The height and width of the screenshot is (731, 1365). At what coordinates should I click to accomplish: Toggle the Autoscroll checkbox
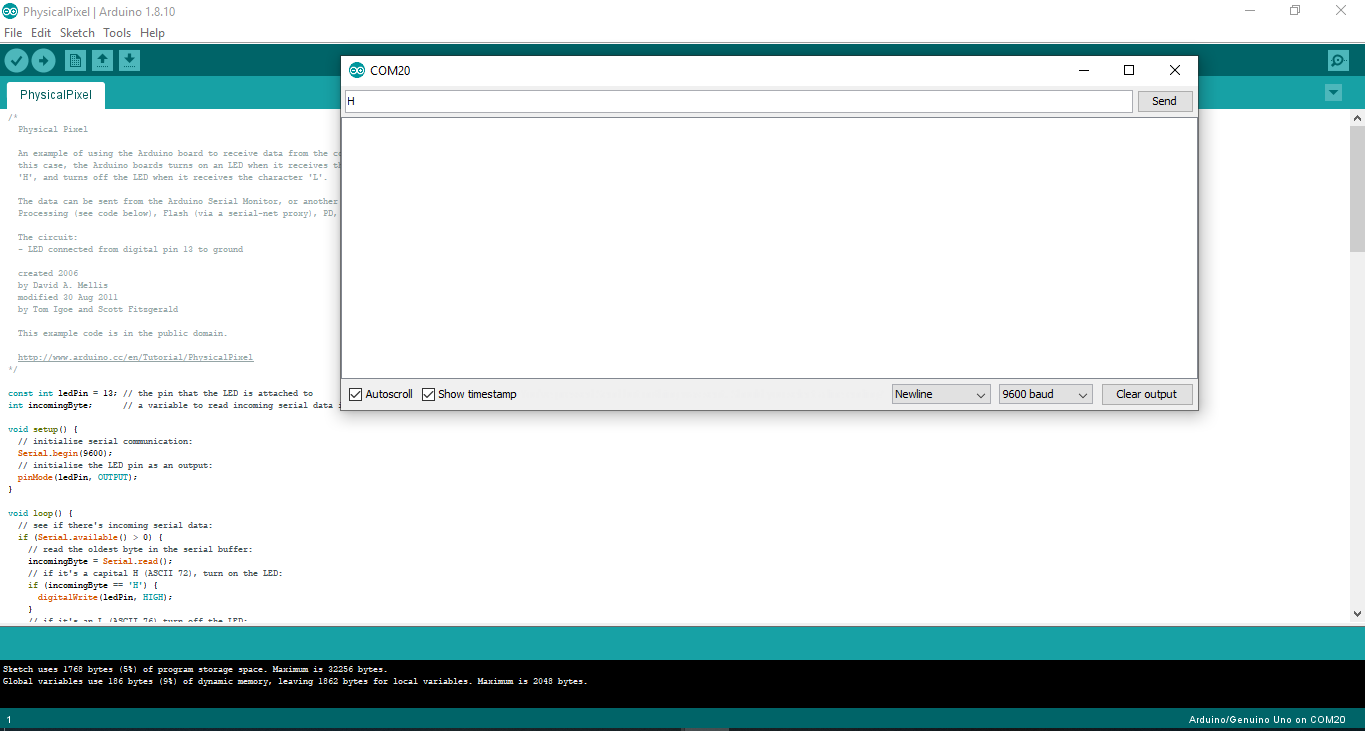coord(355,394)
